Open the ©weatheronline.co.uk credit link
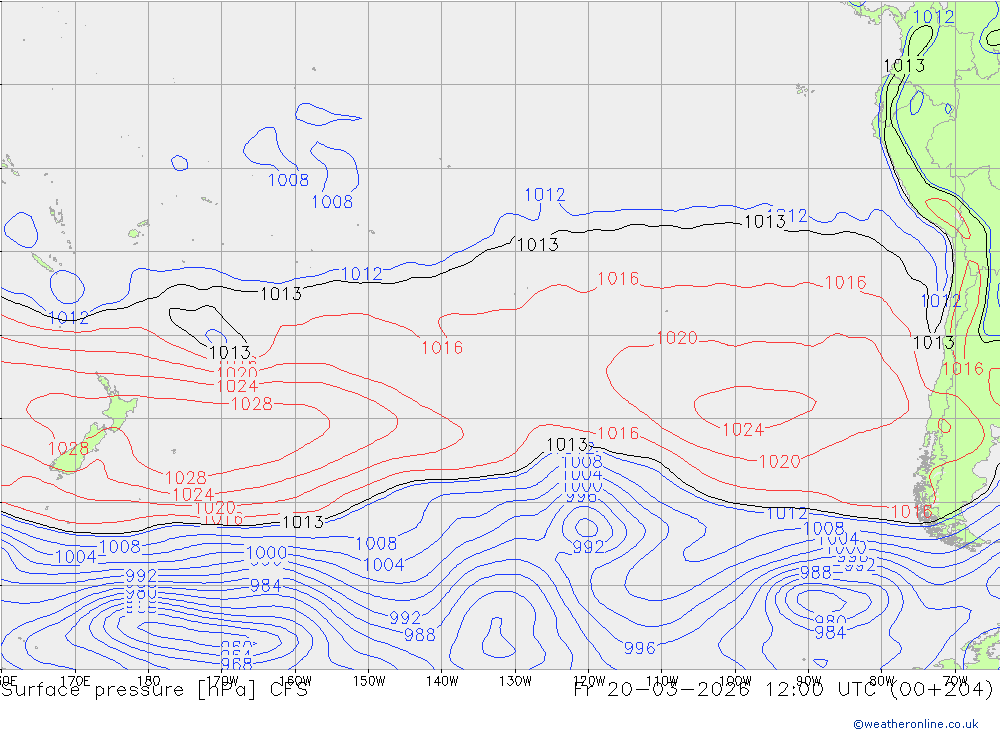Screen dimensions: 1000x733 pyautogui.click(x=916, y=724)
